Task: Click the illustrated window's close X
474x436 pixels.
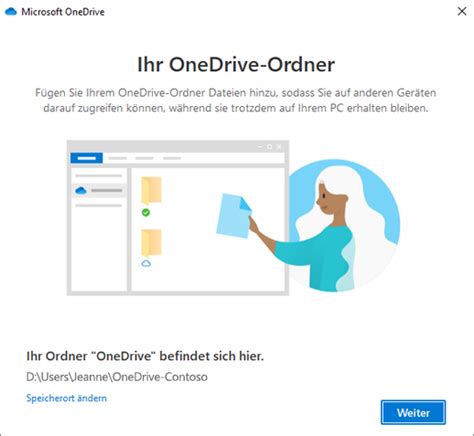Action: tap(279, 147)
